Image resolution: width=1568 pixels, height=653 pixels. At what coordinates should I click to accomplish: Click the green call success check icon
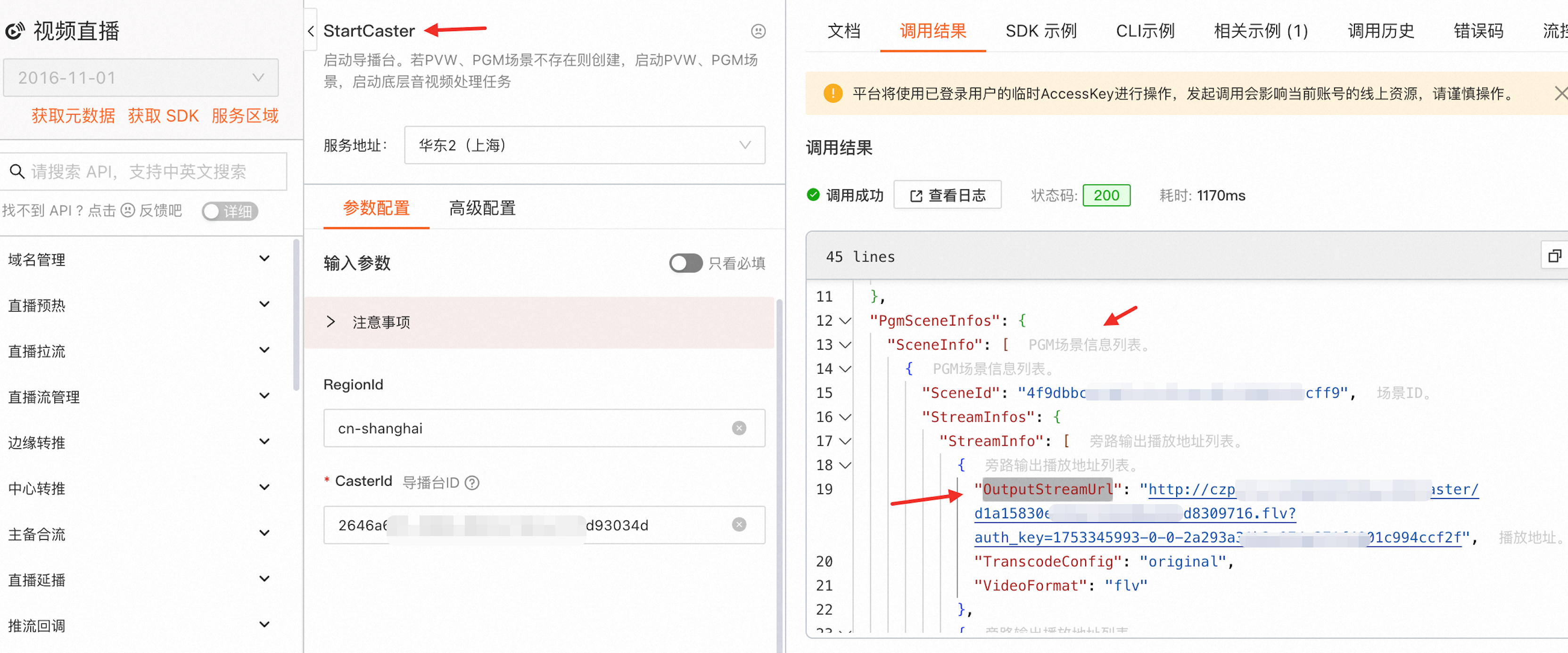point(813,195)
